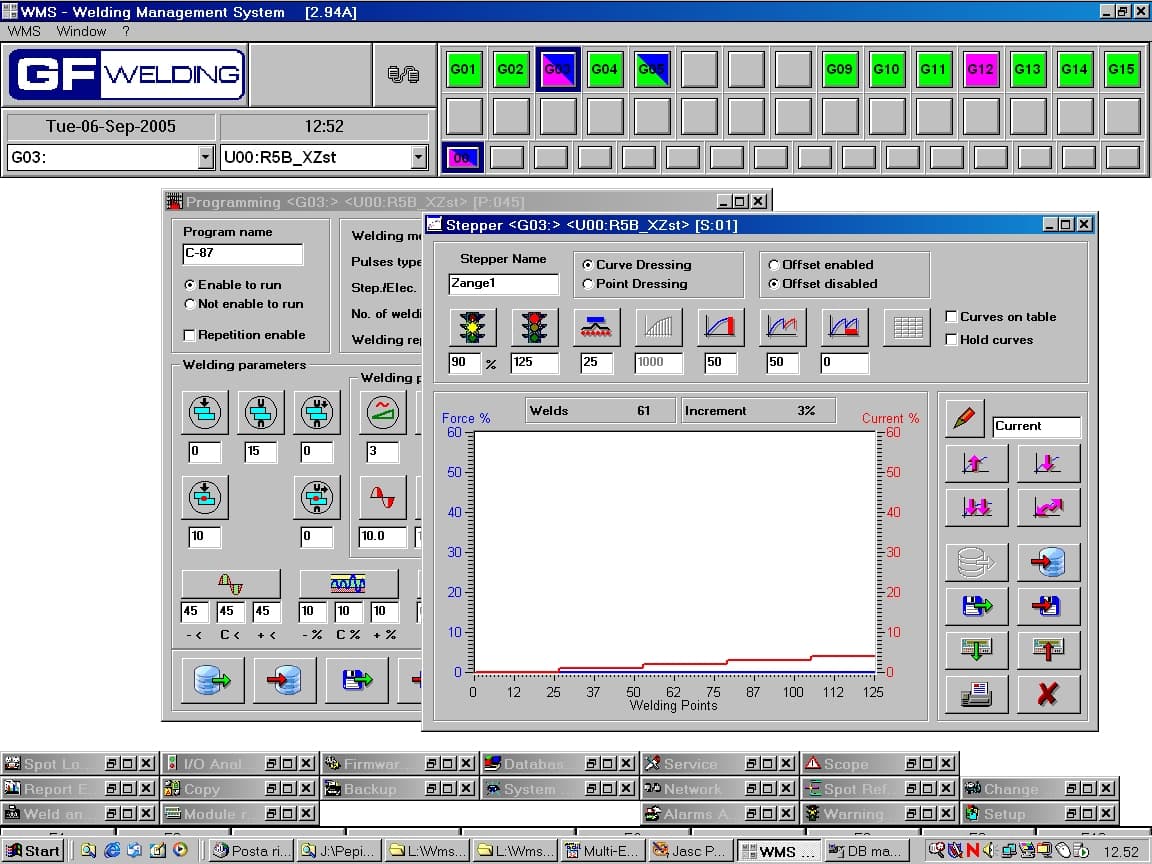Open the U00:R5B_XZst unit dropdown
The image size is (1152, 864).
[x=418, y=157]
